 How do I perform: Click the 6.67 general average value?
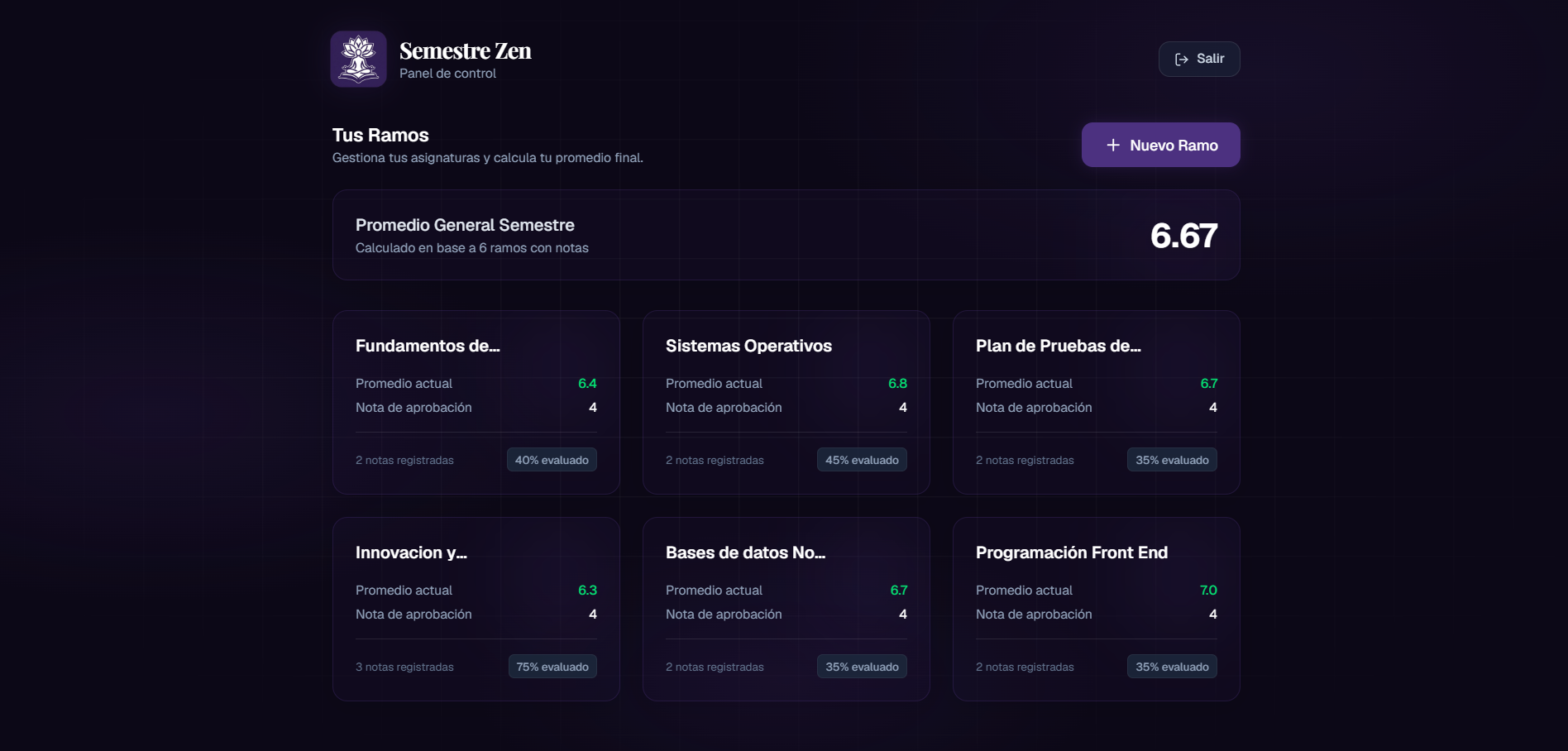click(x=1183, y=236)
